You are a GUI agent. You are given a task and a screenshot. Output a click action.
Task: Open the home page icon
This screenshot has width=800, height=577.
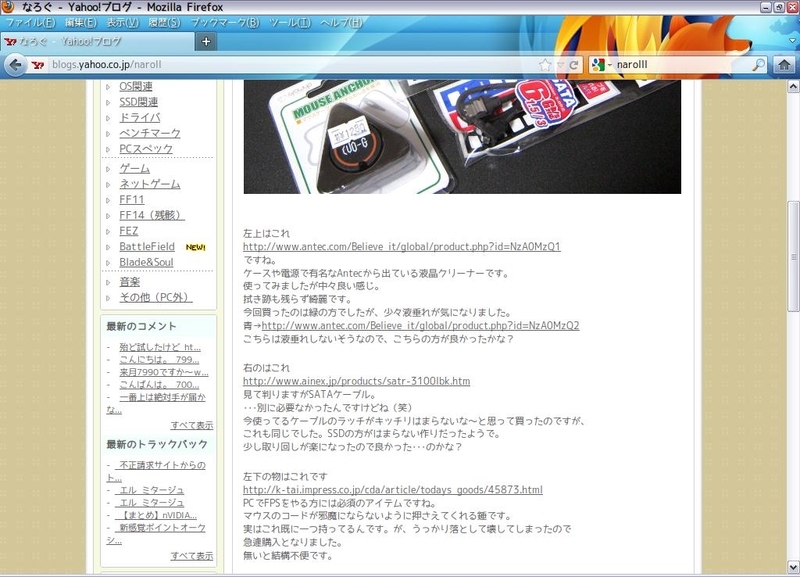pos(784,65)
